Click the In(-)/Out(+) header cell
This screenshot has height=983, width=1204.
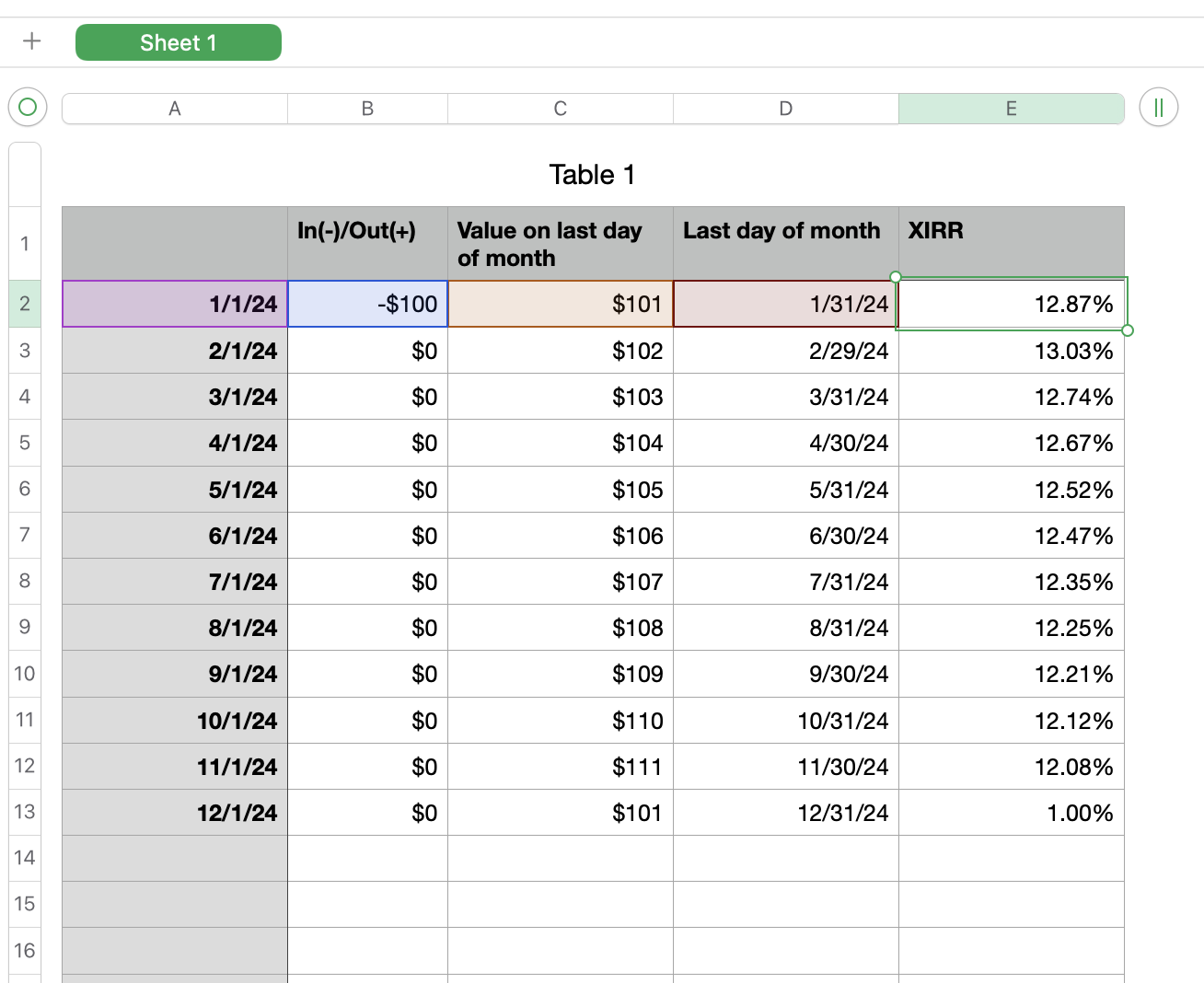[x=367, y=243]
